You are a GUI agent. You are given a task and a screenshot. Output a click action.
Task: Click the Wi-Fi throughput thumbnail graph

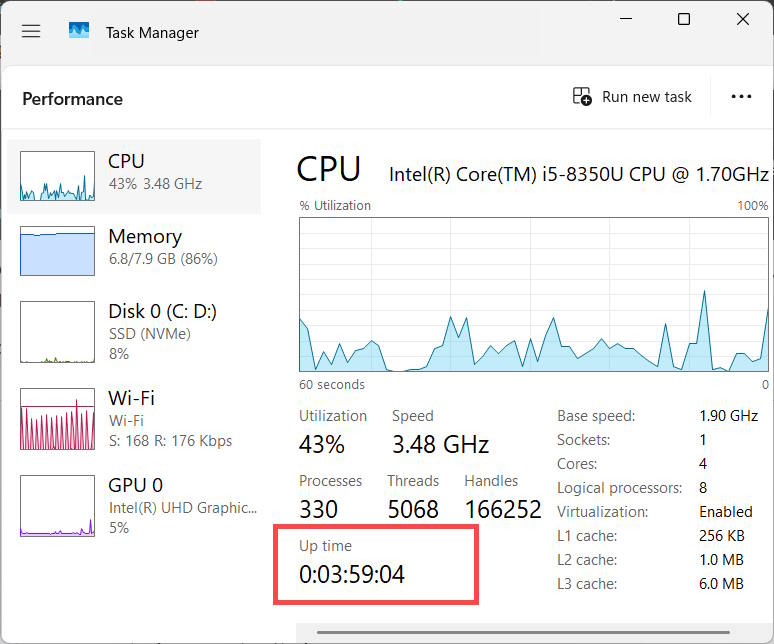(x=57, y=419)
